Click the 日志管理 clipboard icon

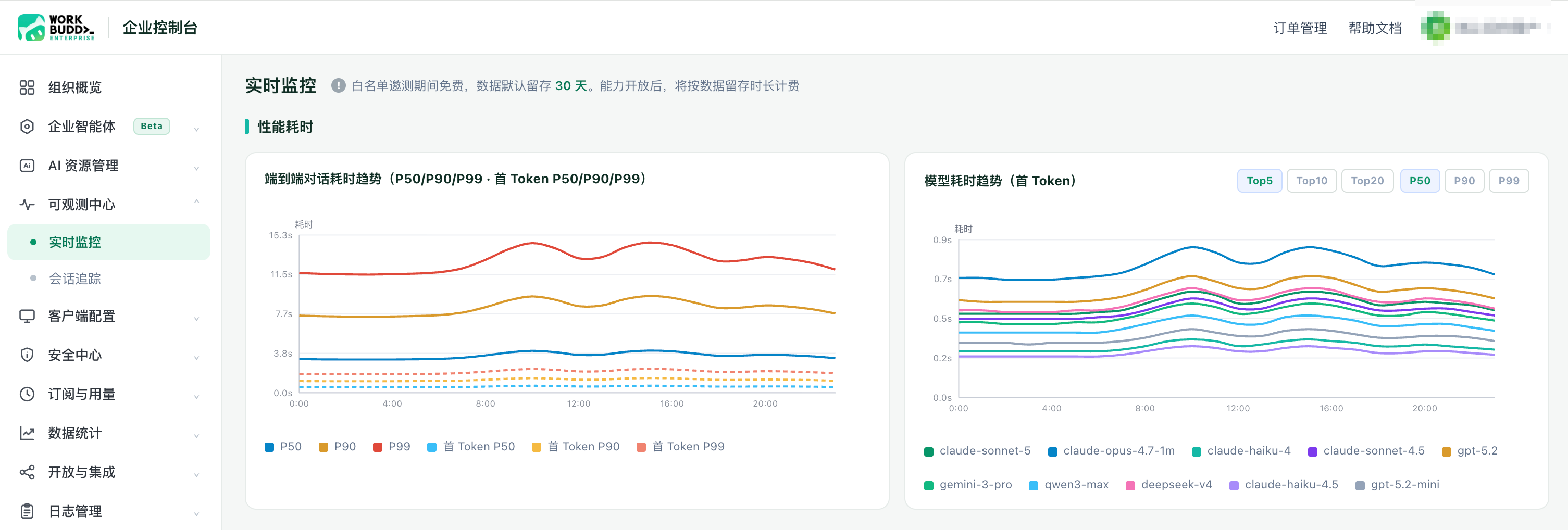[27, 511]
